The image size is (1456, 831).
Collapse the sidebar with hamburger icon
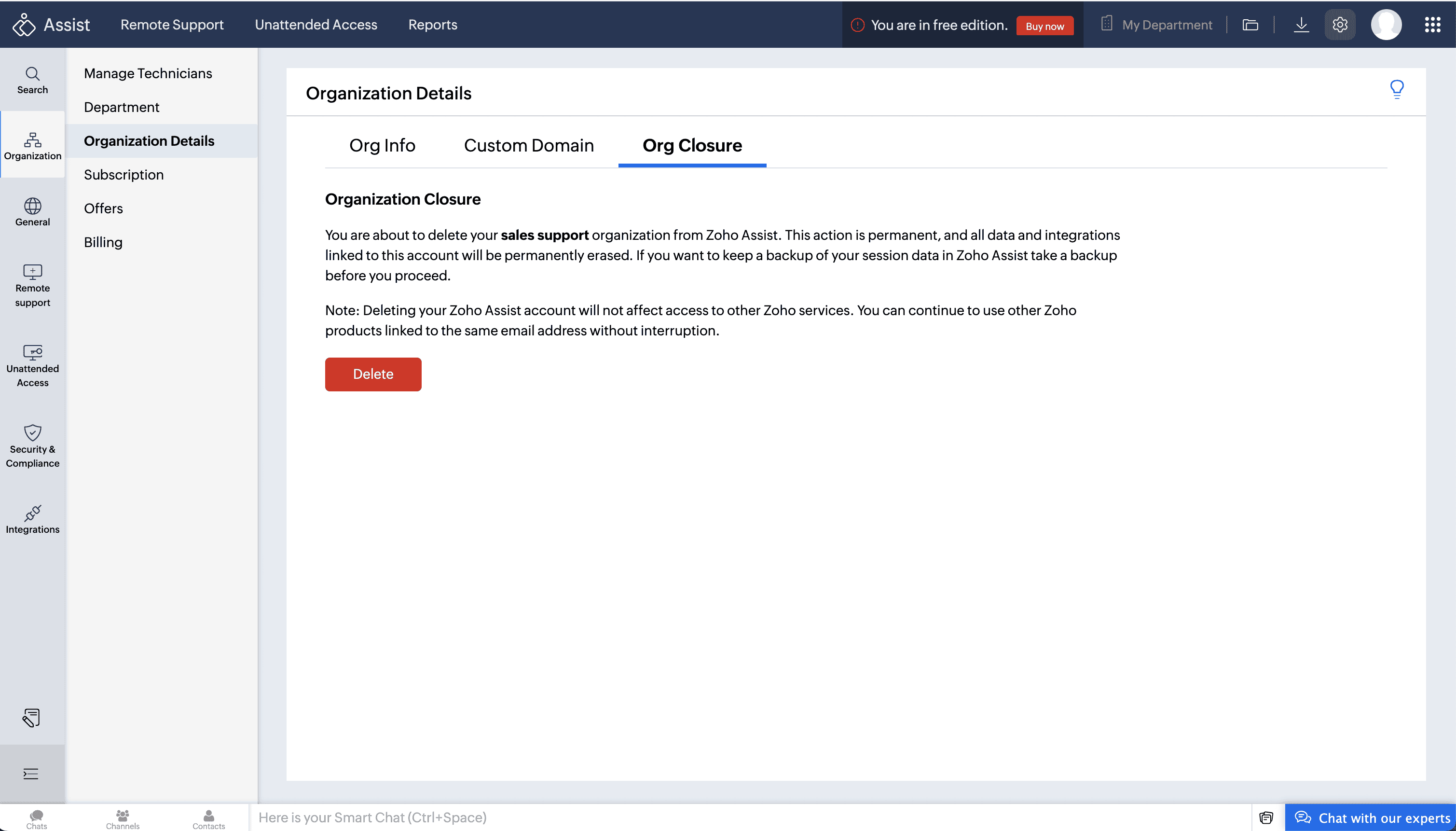pos(31,774)
